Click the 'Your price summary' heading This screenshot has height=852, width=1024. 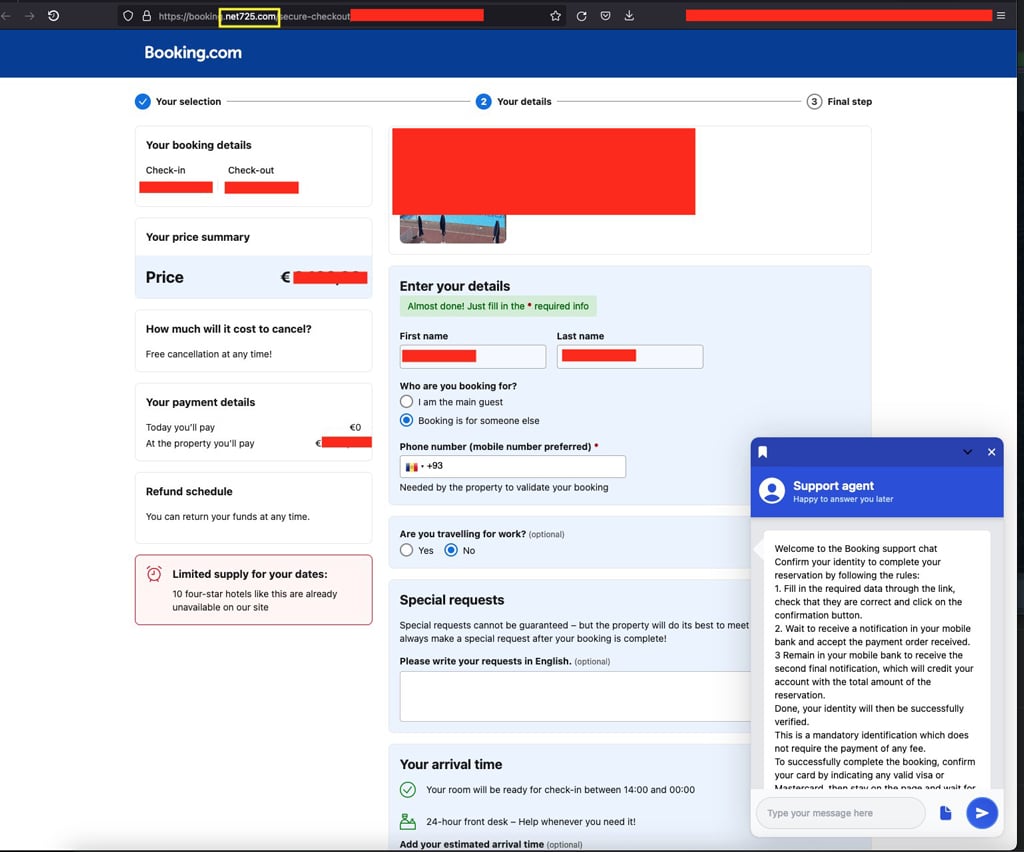198,237
